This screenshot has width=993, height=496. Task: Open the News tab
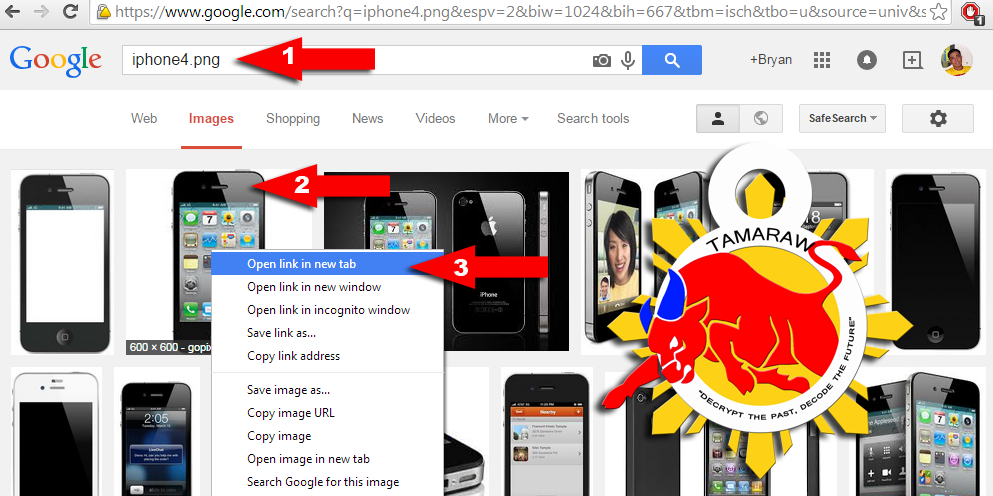(367, 118)
